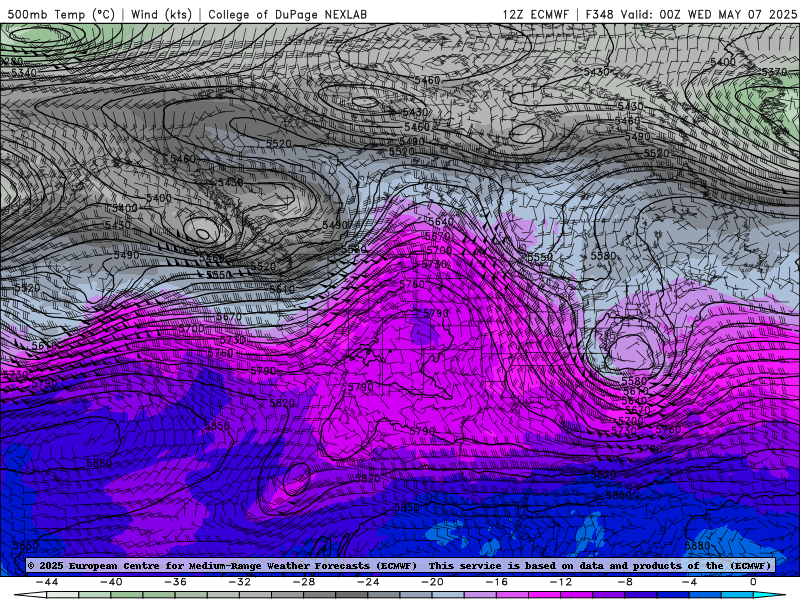The width and height of the screenshot is (800, 600).
Task: Click the ECMWF copyright notice banner
Action: tap(399, 565)
